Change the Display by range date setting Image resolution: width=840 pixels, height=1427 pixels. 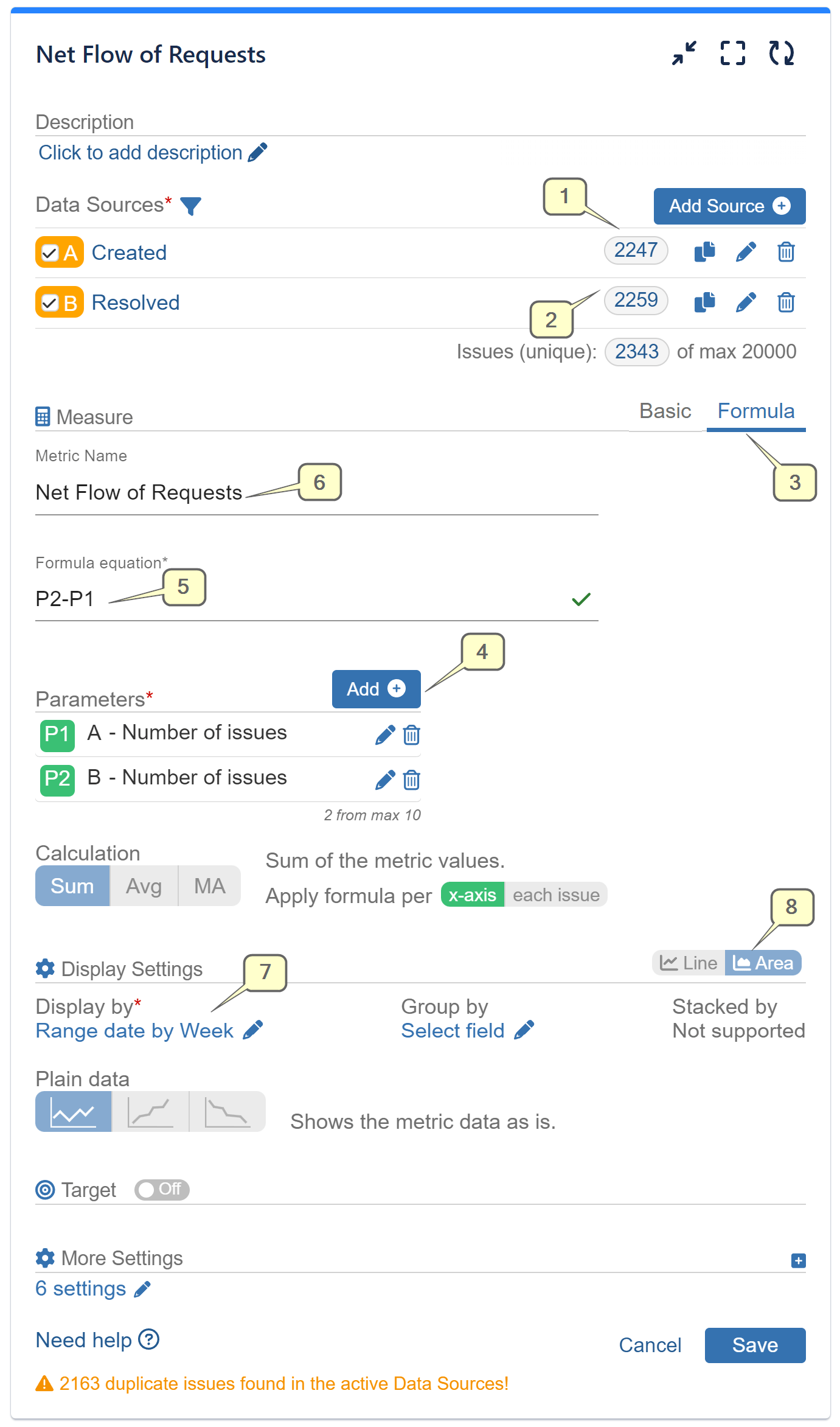[x=135, y=1030]
